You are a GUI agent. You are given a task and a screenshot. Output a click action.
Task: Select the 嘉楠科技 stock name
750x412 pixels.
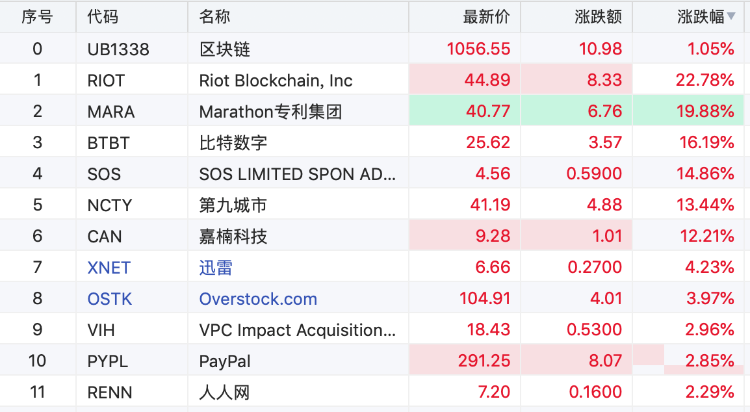(x=234, y=236)
